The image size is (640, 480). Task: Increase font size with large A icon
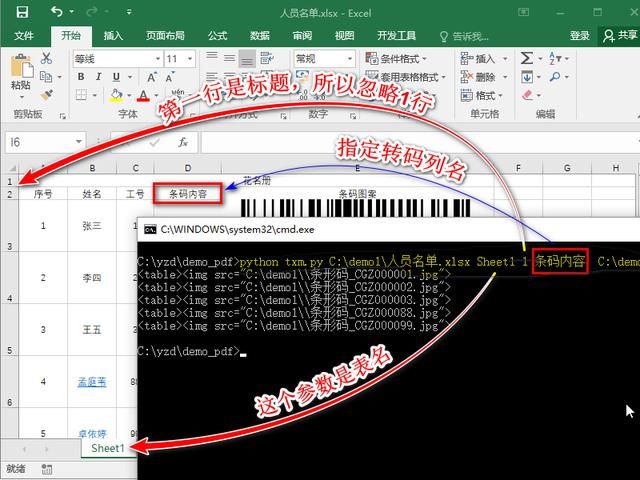(151, 77)
